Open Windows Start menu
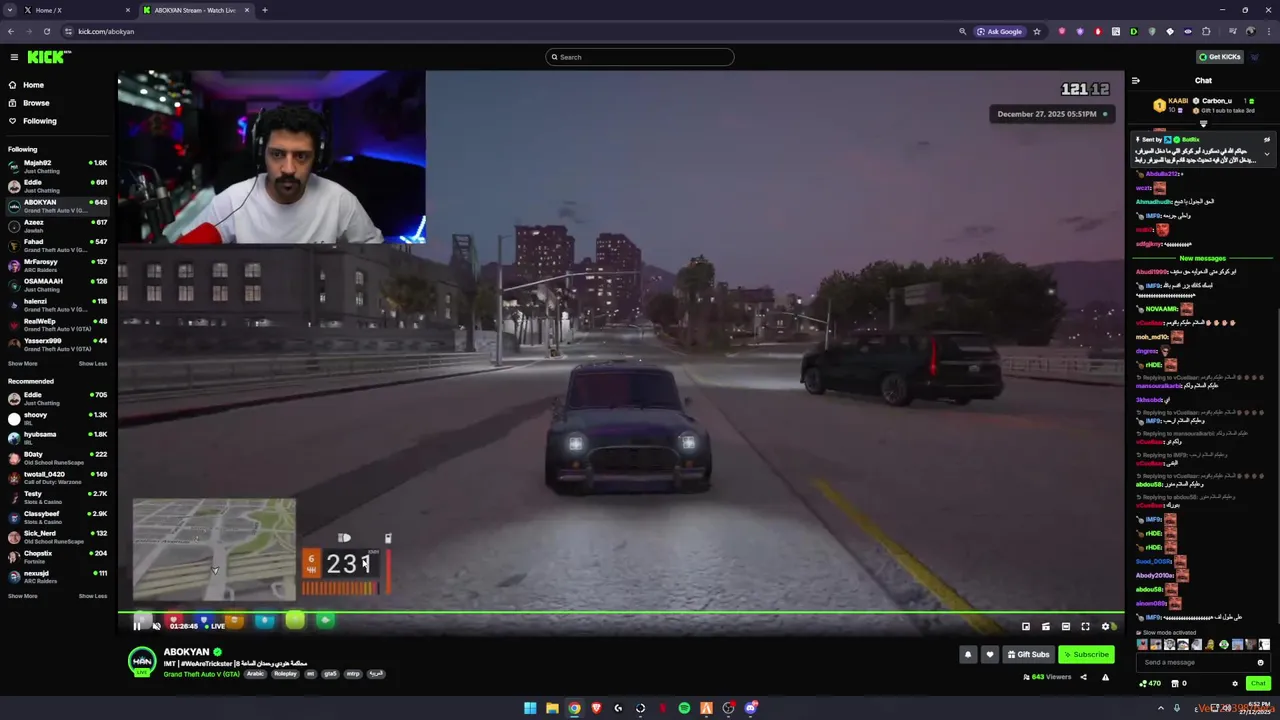This screenshot has width=1280, height=720. (x=530, y=708)
